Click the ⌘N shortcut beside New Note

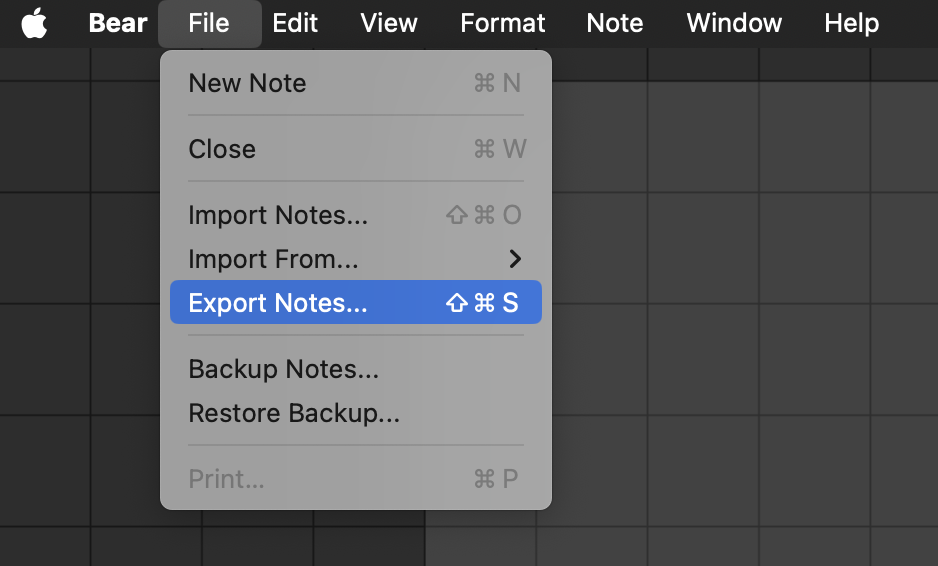point(497,83)
